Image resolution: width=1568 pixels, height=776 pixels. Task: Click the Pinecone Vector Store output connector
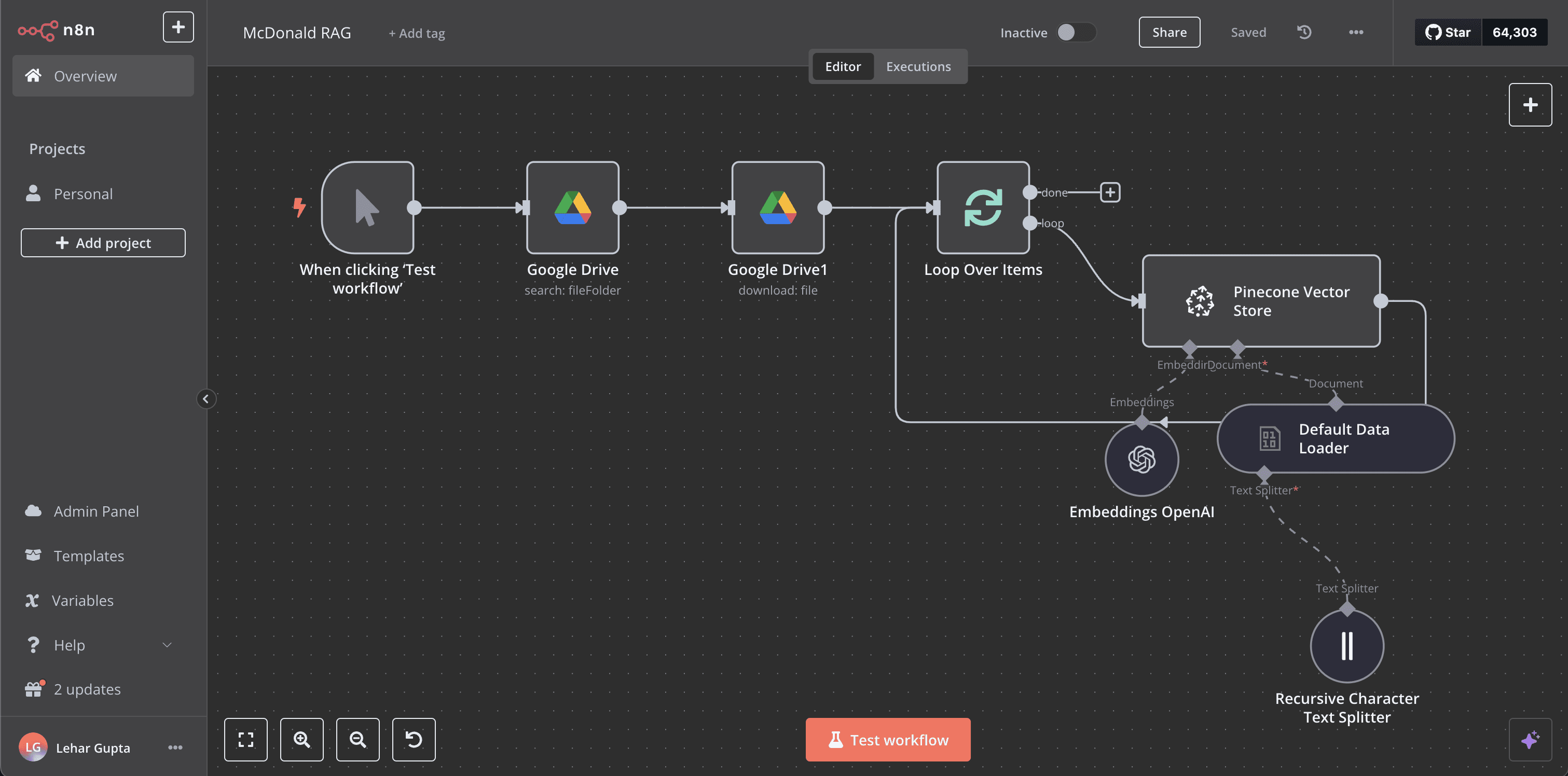pos(1381,301)
